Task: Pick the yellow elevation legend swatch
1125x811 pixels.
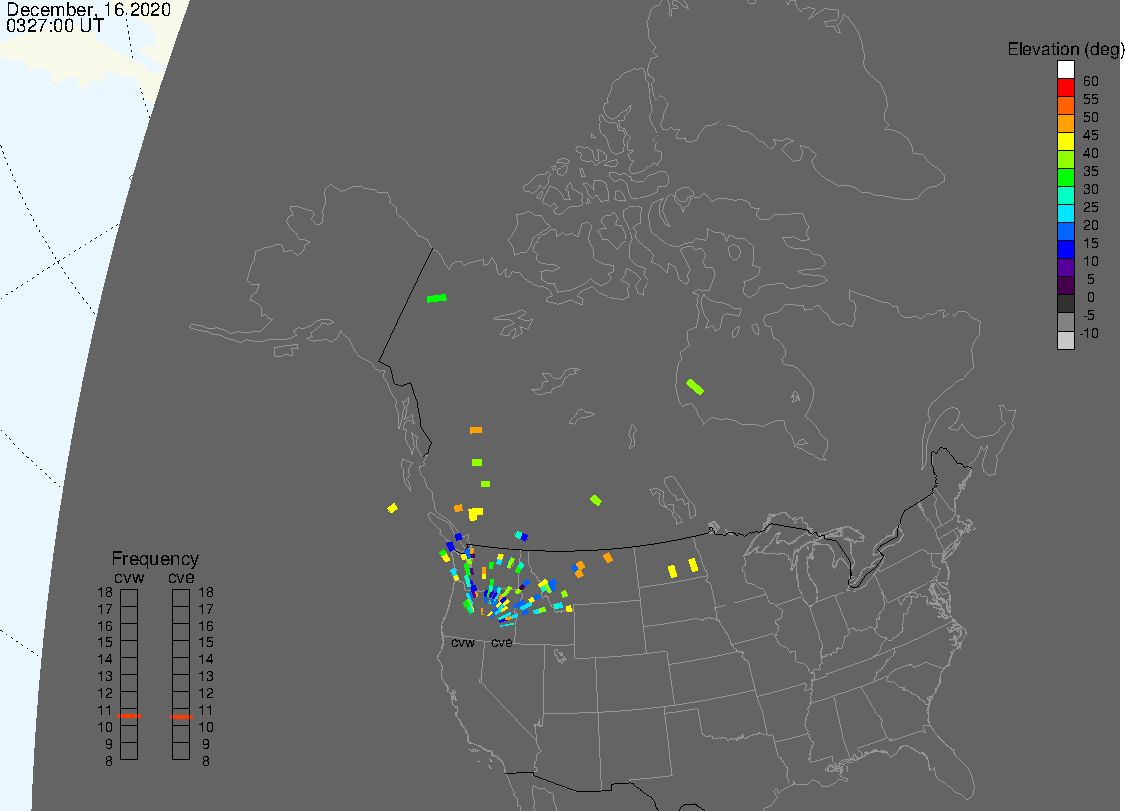Action: (x=1065, y=141)
